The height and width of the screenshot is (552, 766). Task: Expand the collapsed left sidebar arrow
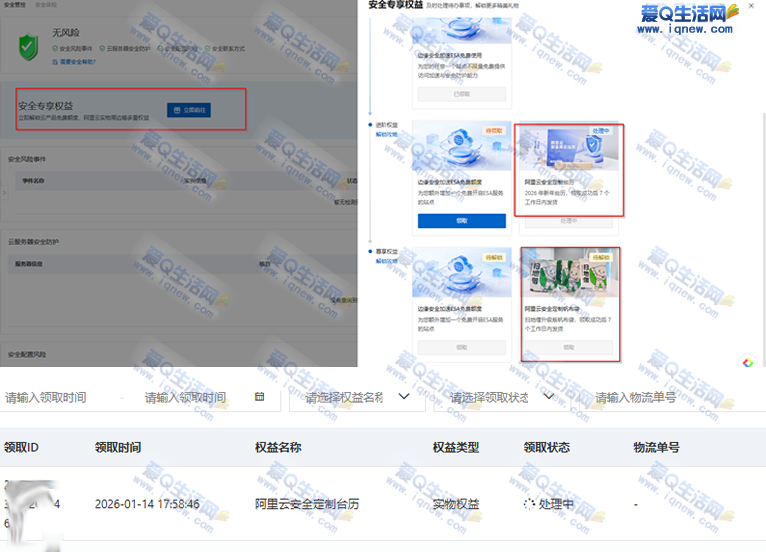click(x=4, y=192)
